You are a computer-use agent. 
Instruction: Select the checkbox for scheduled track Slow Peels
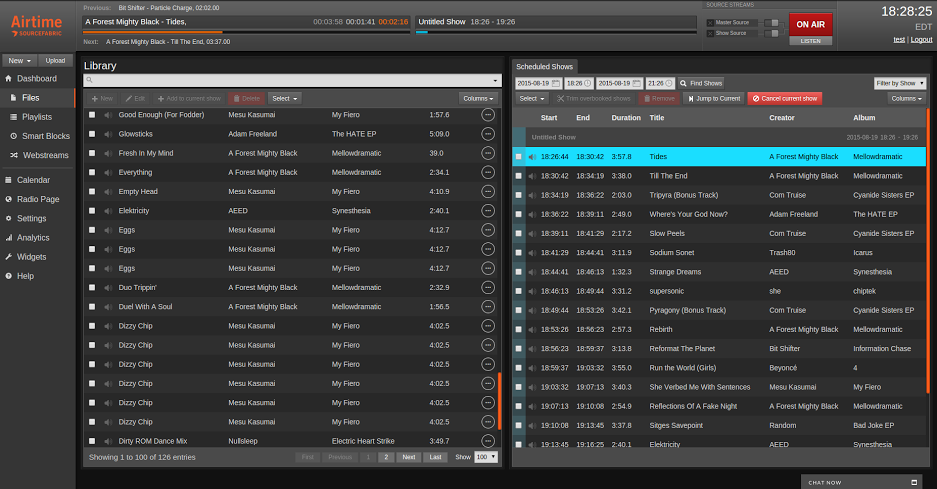(518, 233)
